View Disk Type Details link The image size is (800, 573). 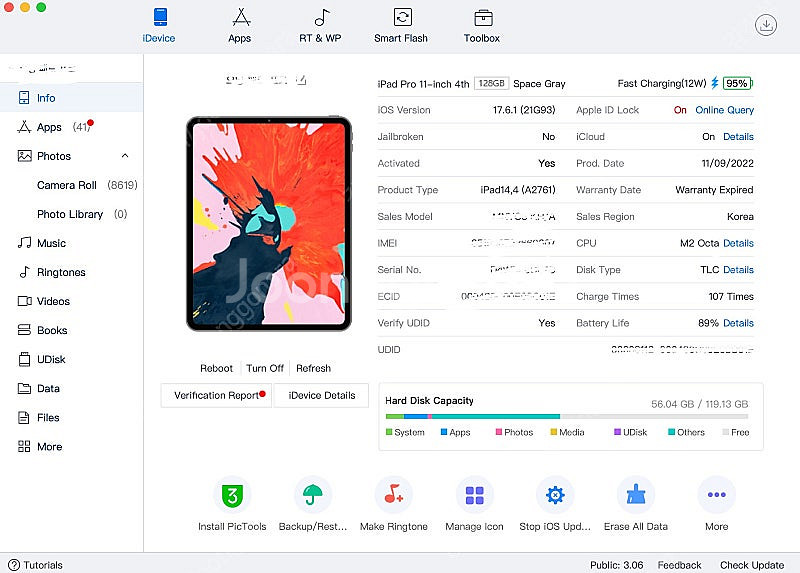[x=738, y=269]
